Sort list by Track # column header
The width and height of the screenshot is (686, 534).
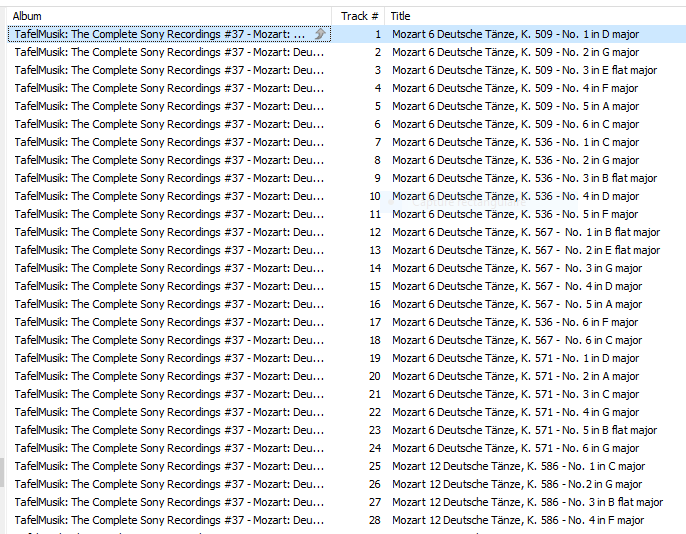358,16
